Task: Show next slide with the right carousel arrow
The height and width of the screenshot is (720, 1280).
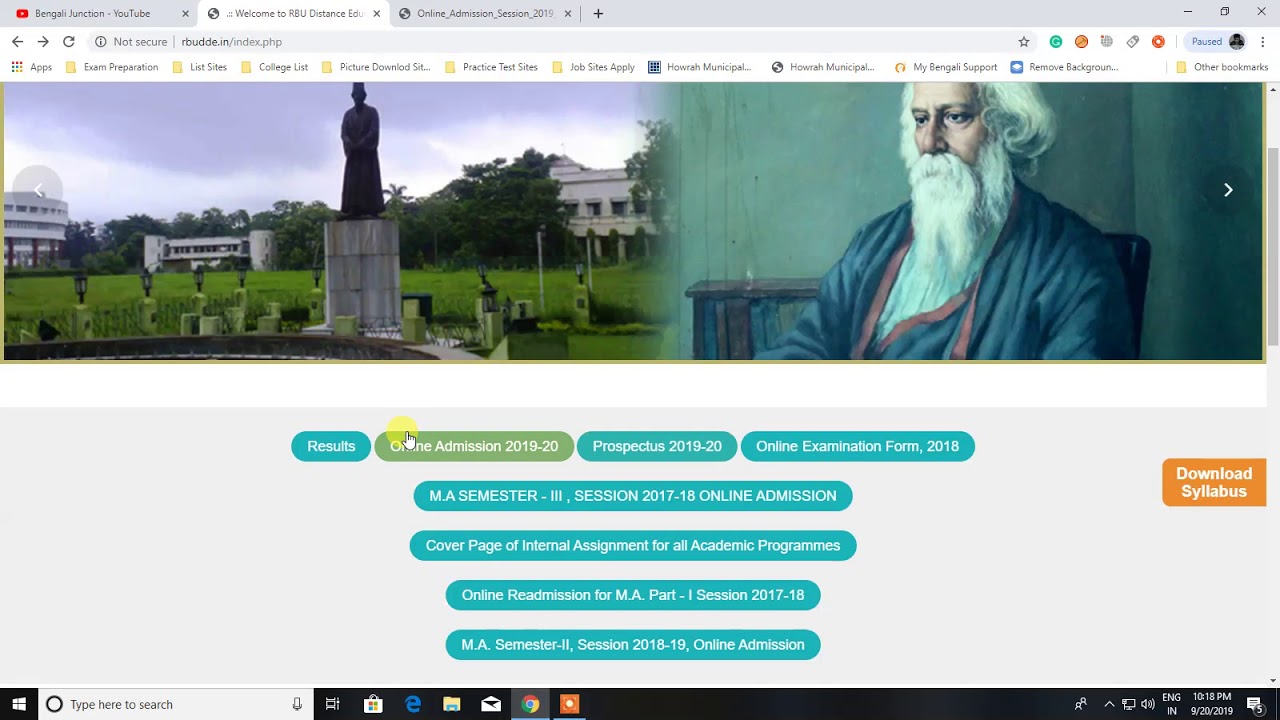Action: [1228, 190]
